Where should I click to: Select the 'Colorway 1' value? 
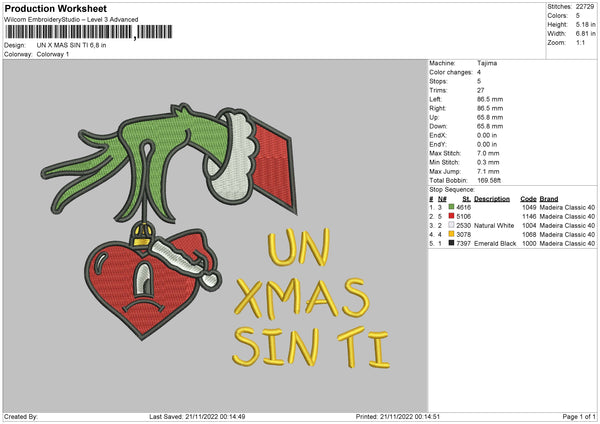53,54
